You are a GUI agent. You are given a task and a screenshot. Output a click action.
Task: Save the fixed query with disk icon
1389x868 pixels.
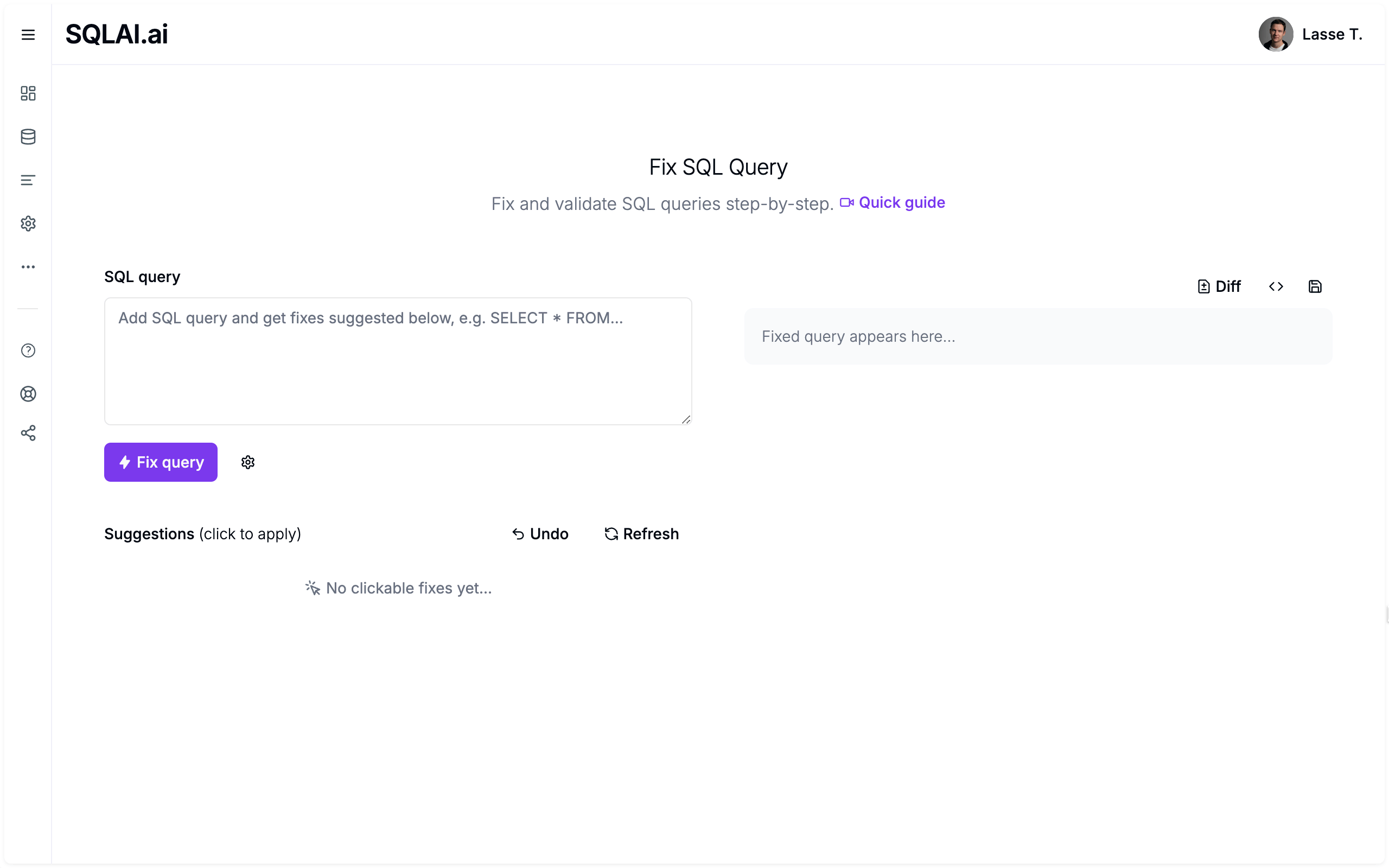click(x=1315, y=286)
